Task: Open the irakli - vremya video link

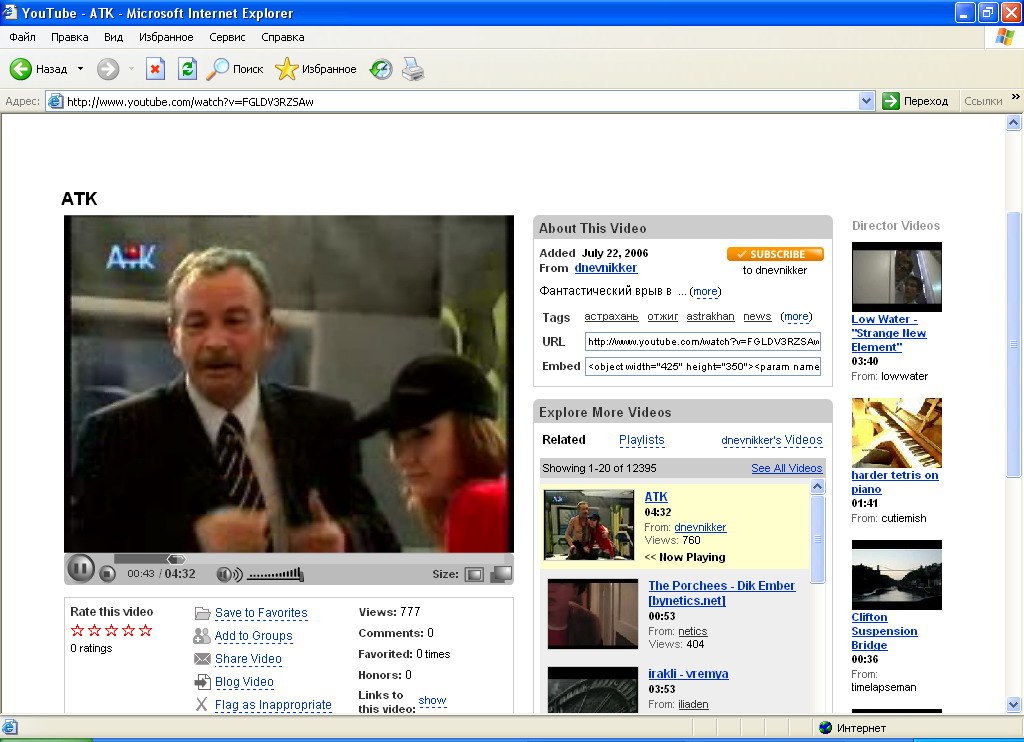Action: coord(688,673)
